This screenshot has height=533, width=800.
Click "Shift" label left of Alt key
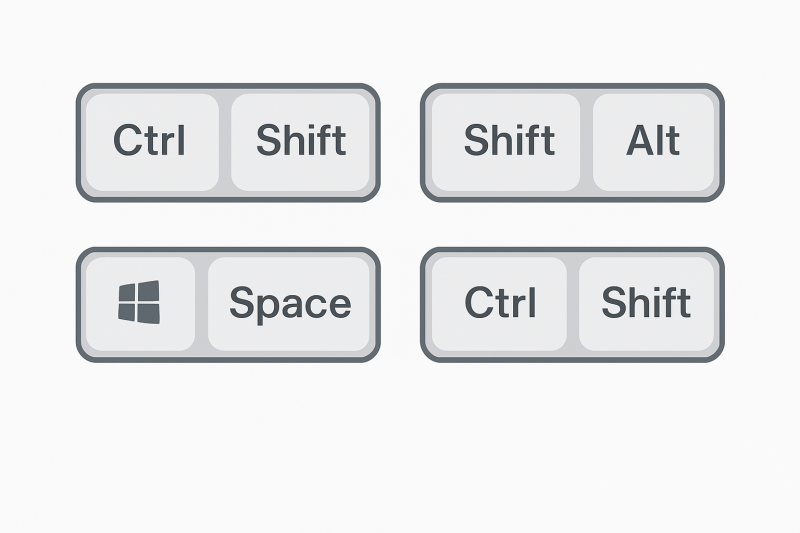(509, 140)
